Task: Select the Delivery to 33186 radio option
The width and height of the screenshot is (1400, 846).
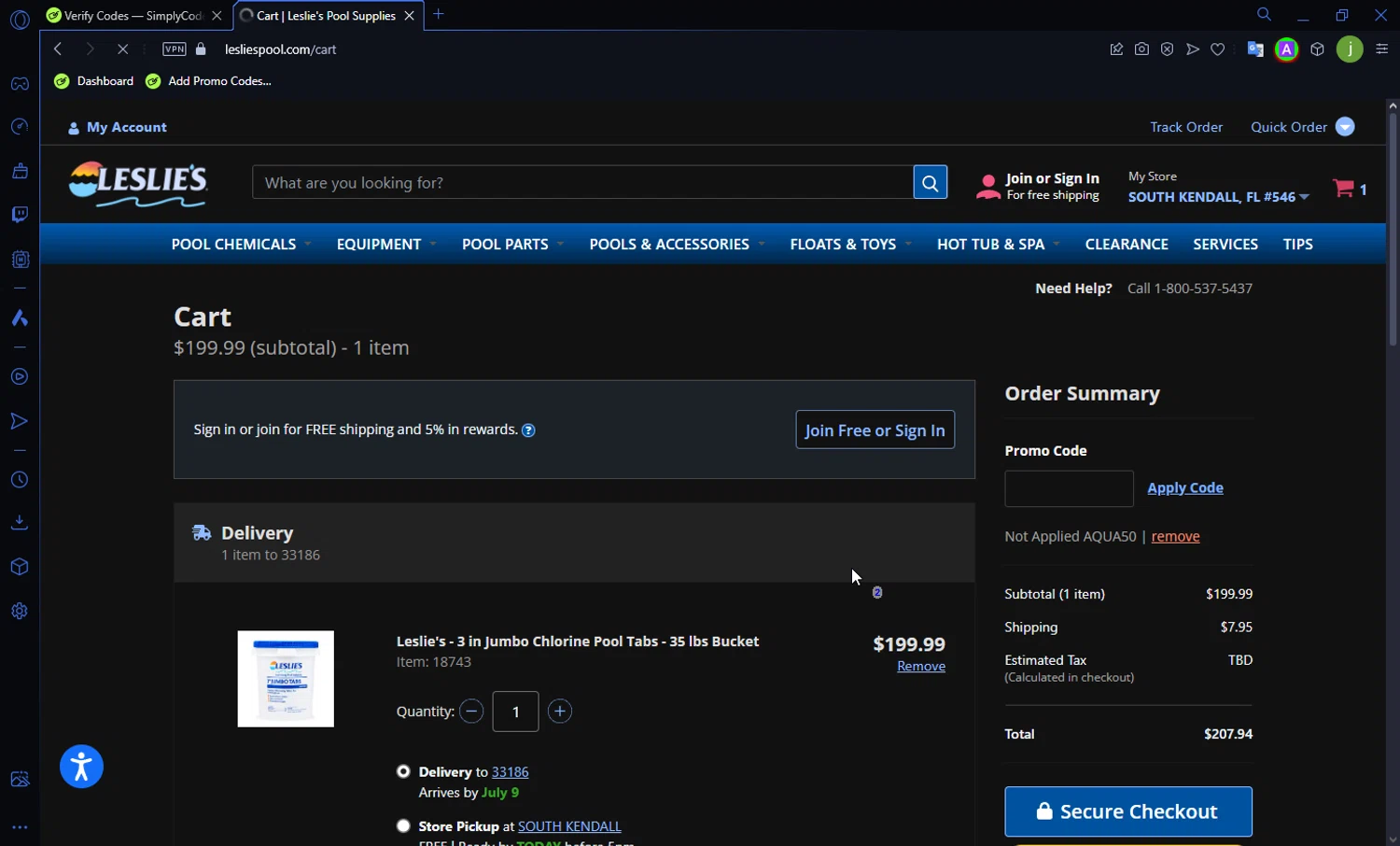Action: pos(403,771)
